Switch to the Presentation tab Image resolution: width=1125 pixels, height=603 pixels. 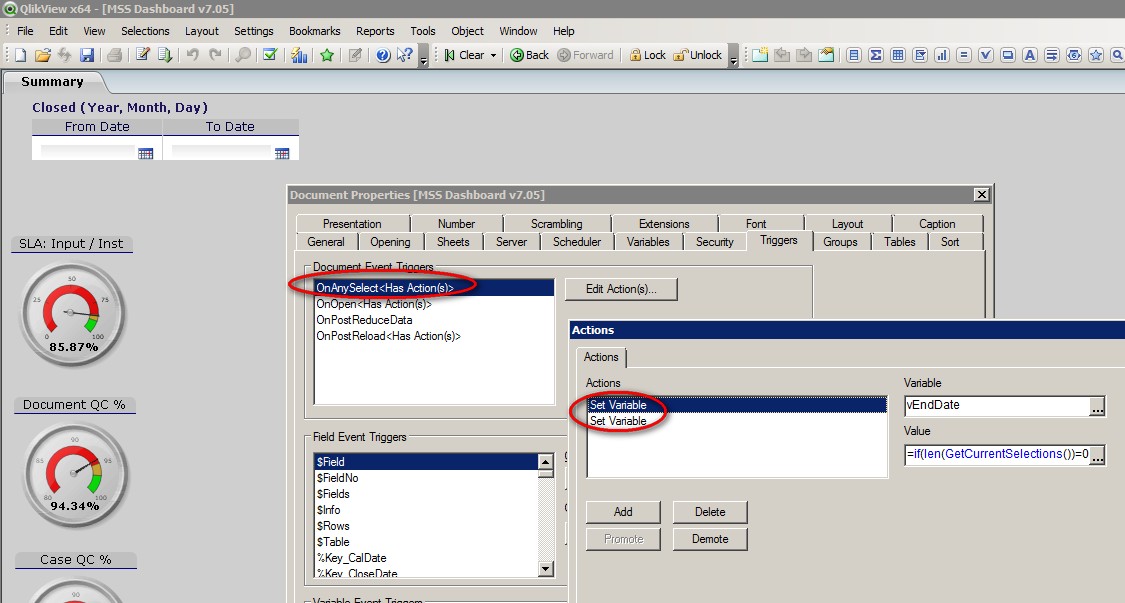(x=352, y=224)
